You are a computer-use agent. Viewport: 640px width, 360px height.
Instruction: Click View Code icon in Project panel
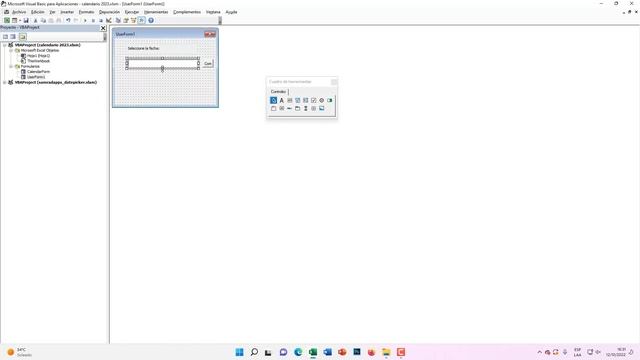point(5,37)
